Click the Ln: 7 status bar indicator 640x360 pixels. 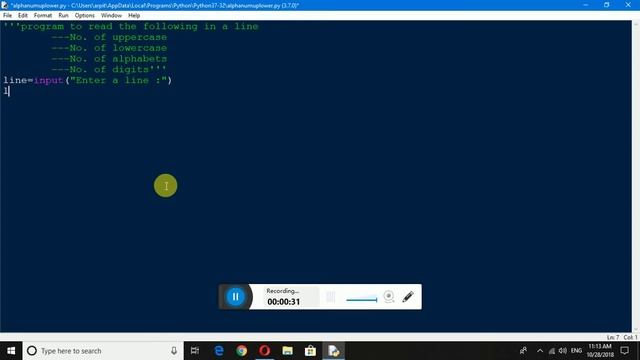coord(613,338)
